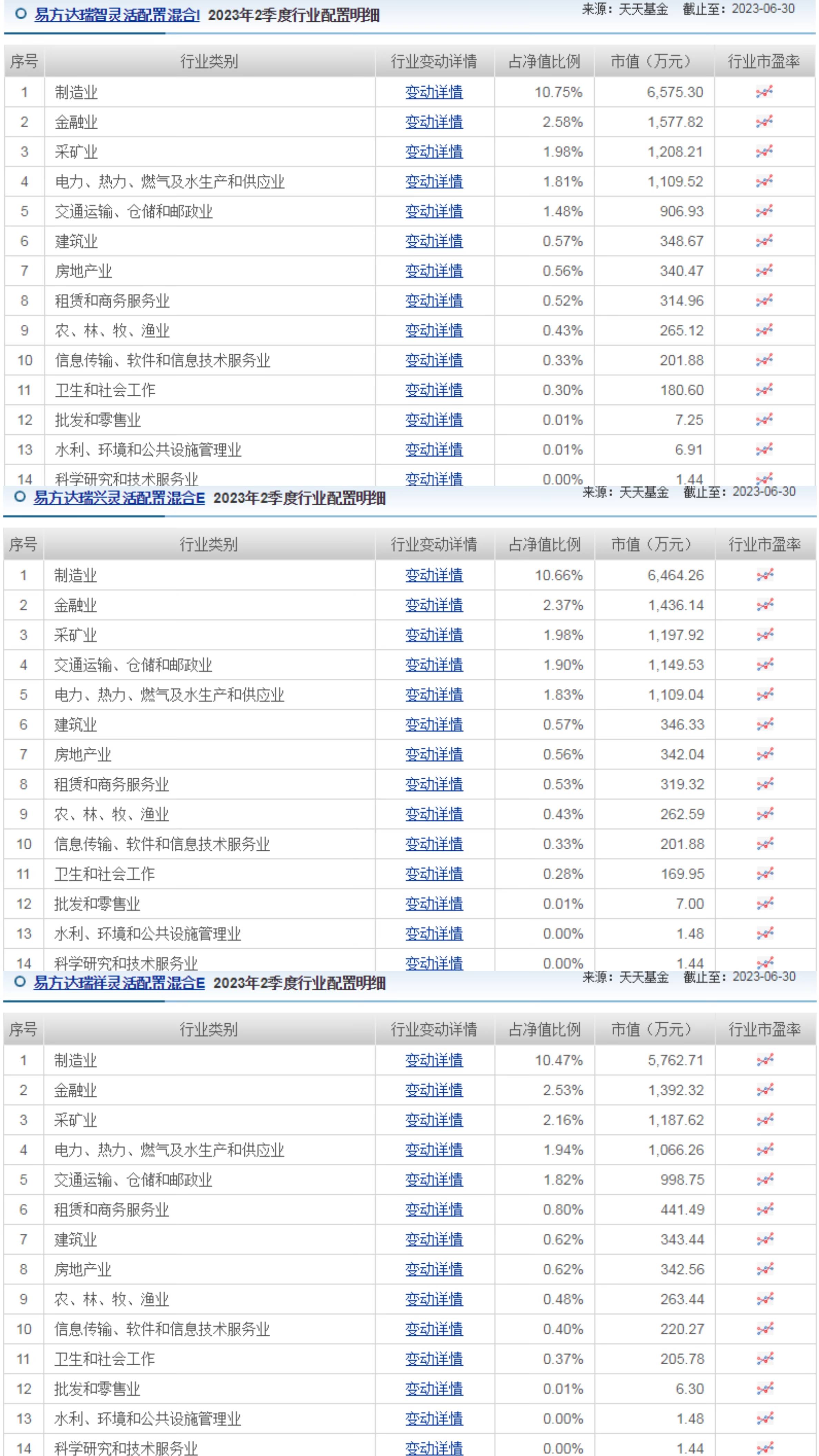
Task: Click 变动详情 for 金融业 in third table
Action: (x=434, y=1090)
